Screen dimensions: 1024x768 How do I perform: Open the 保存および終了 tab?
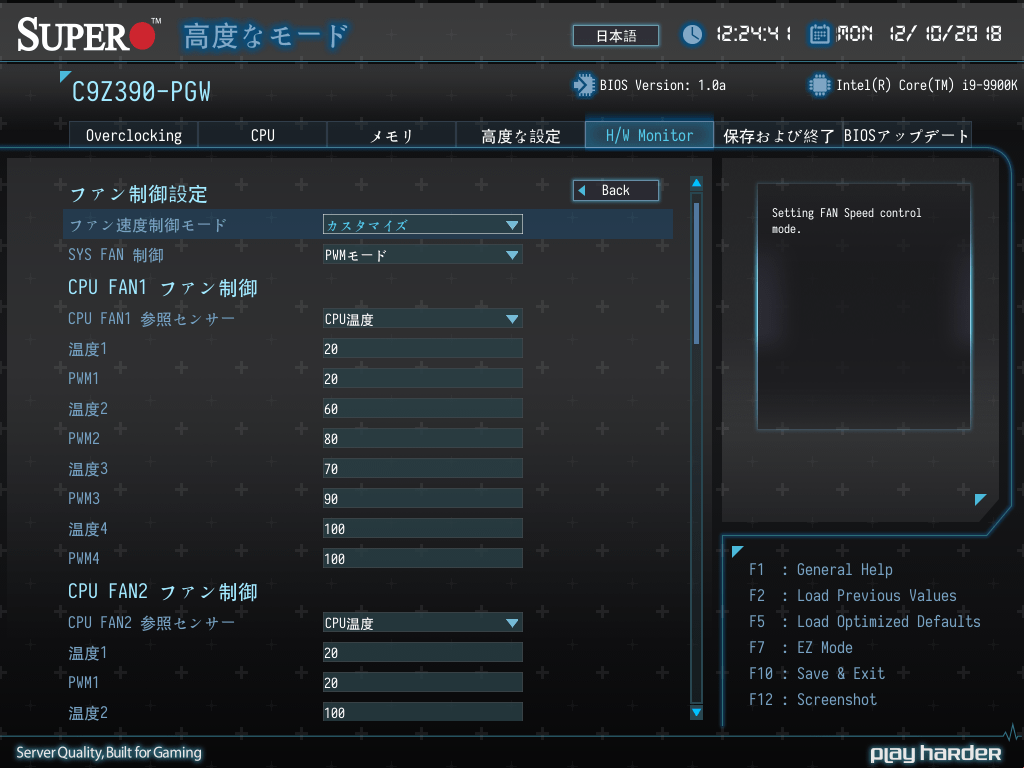(x=778, y=135)
